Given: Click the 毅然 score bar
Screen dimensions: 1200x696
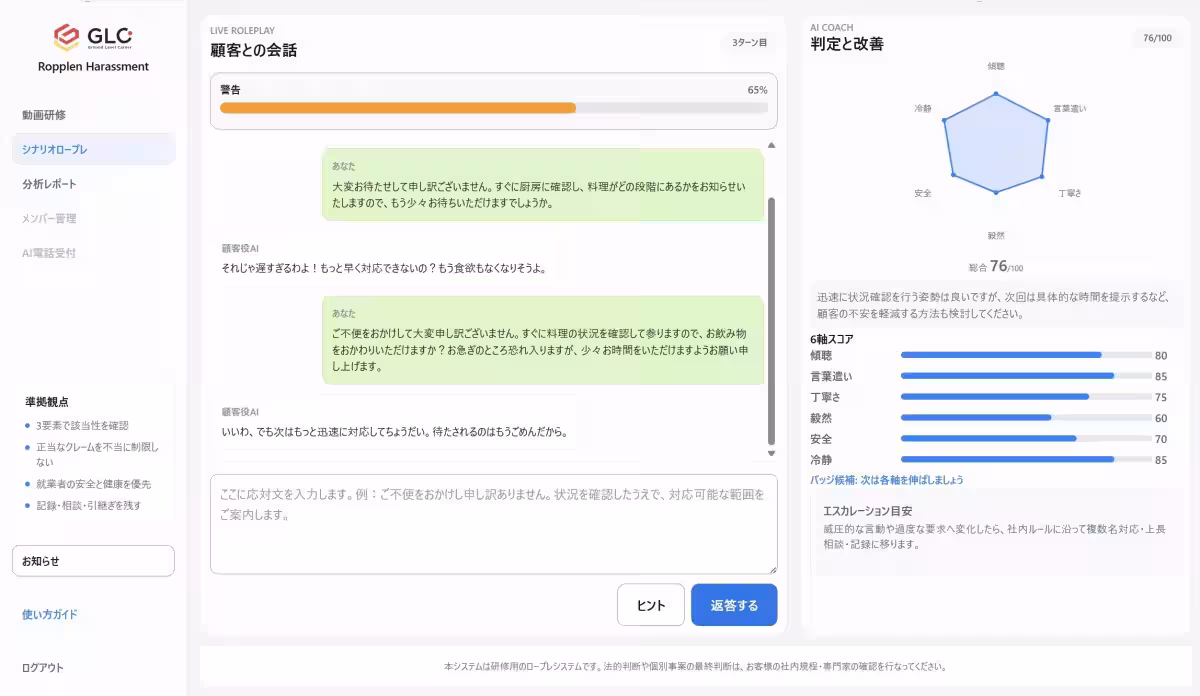Looking at the screenshot, I should point(1026,418).
